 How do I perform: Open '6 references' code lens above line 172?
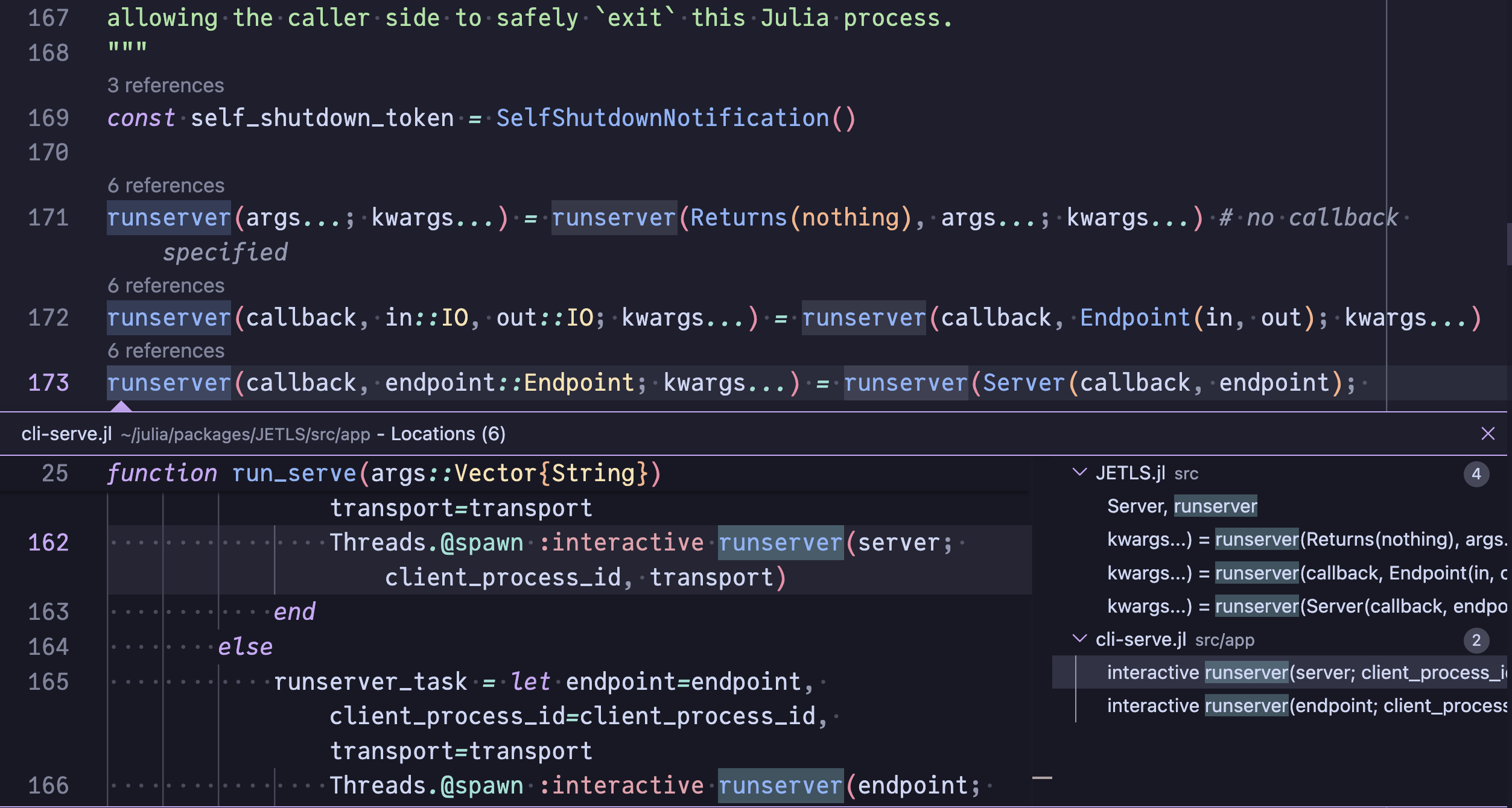(x=165, y=286)
